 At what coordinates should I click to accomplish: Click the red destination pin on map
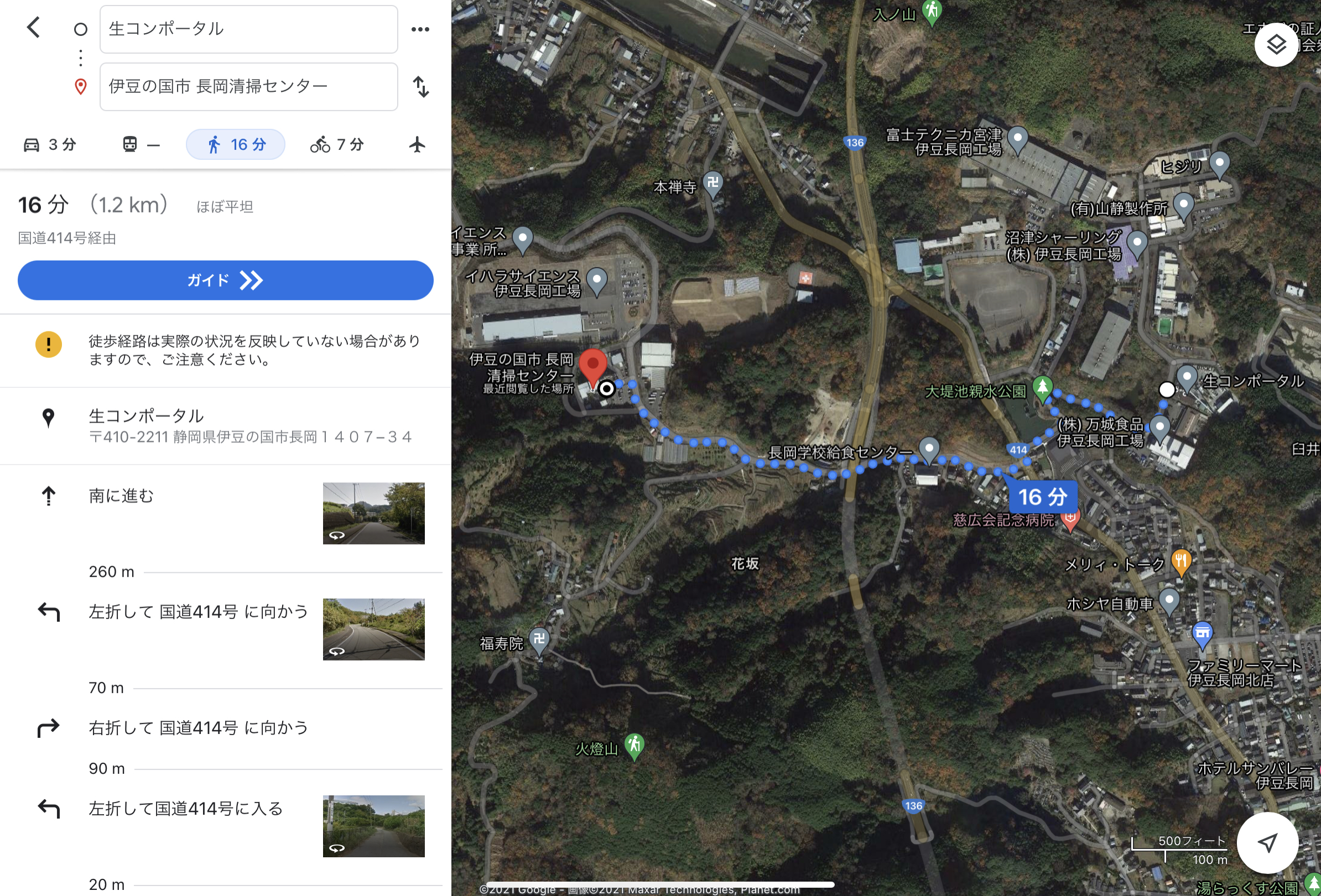pos(592,367)
